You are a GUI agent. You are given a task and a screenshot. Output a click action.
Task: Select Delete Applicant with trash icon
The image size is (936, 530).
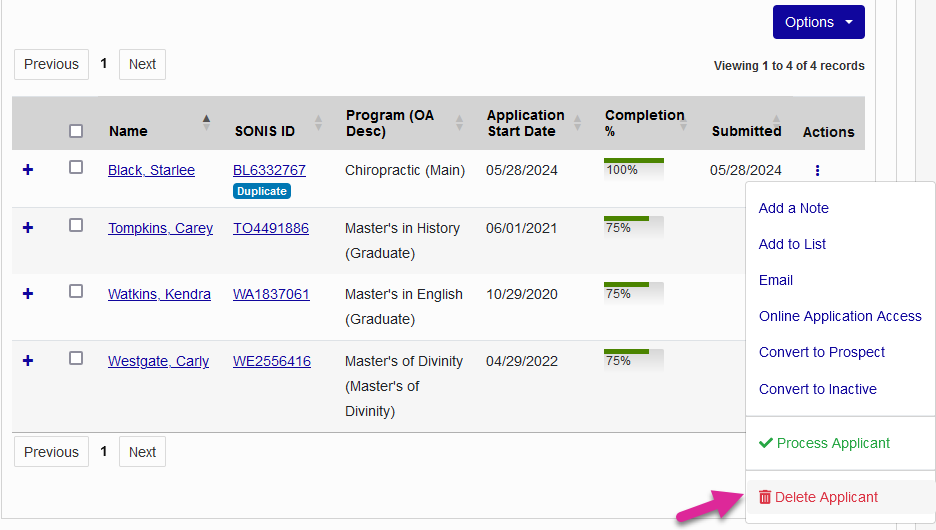[818, 497]
